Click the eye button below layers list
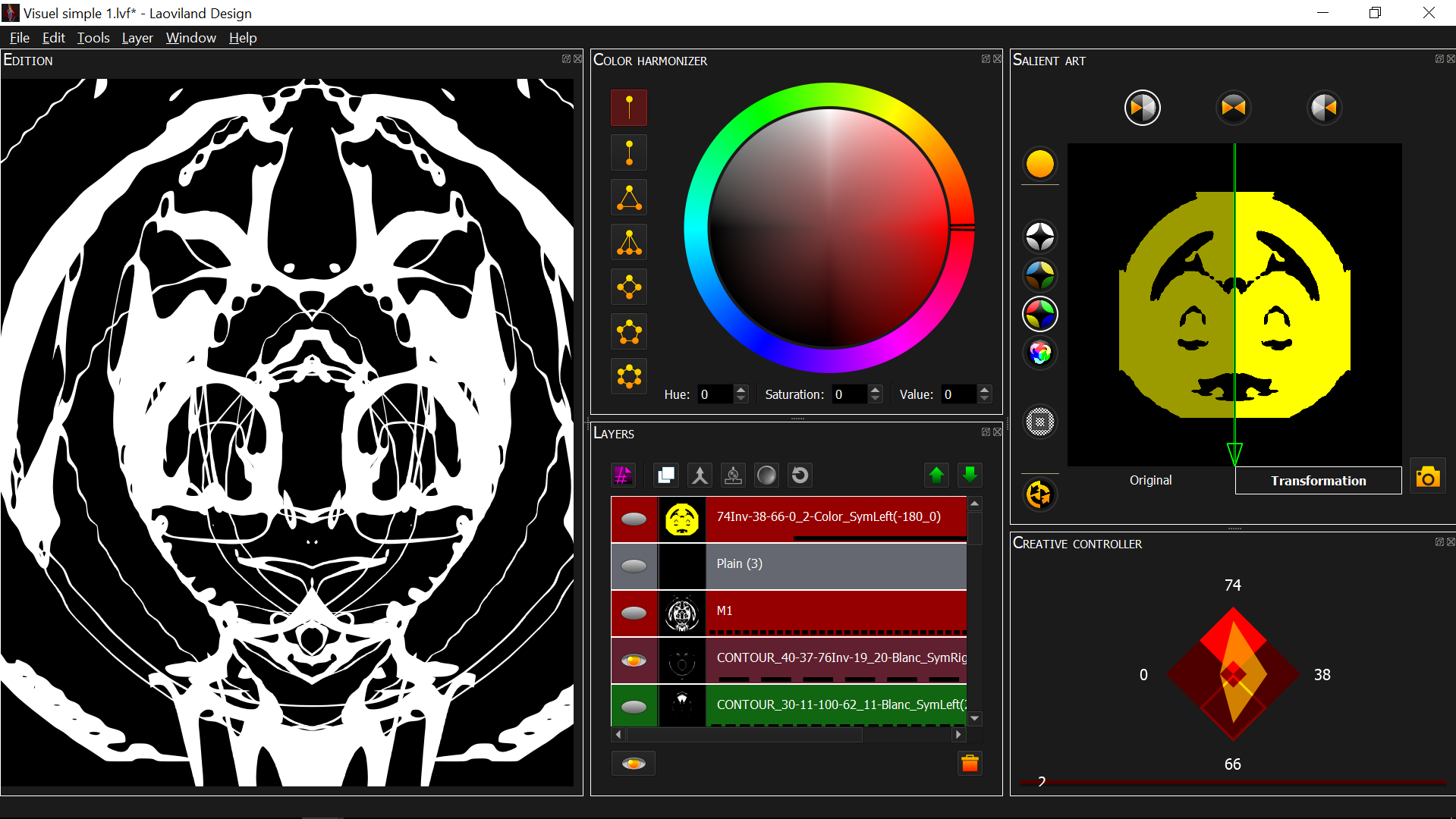The image size is (1456, 819). [634, 764]
